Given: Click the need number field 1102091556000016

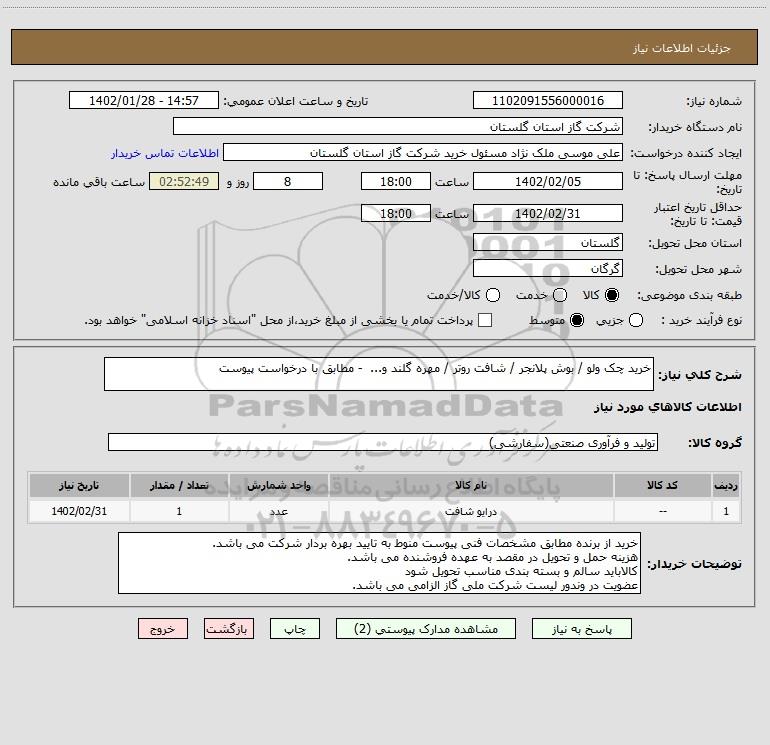Looking at the screenshot, I should [x=548, y=100].
